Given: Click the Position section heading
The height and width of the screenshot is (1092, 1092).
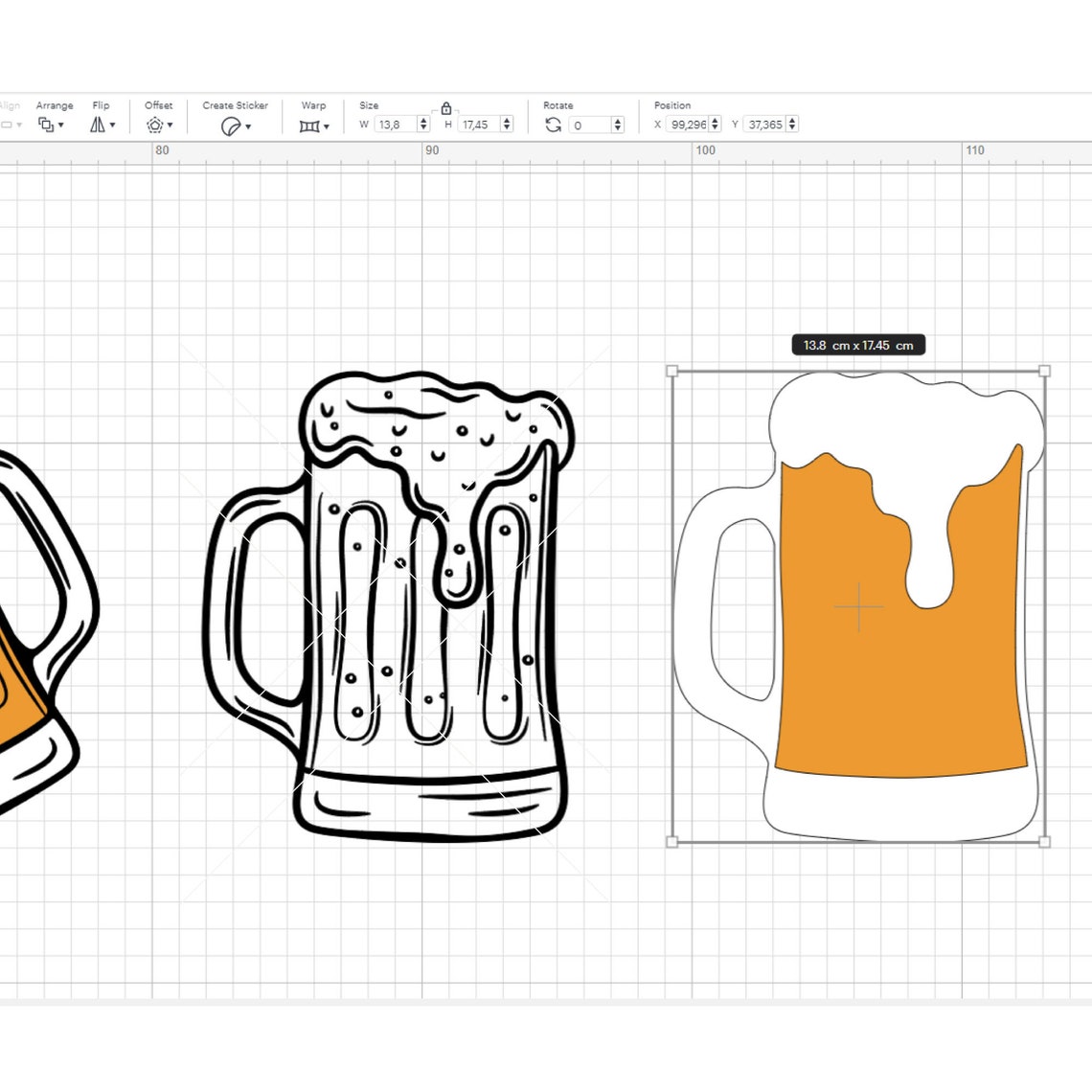Looking at the screenshot, I should click(672, 105).
